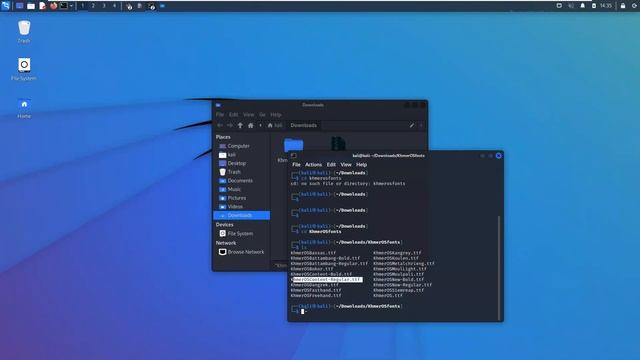Launch terminal emulator from top panel
This screenshot has height=360, width=640.
(64, 6)
